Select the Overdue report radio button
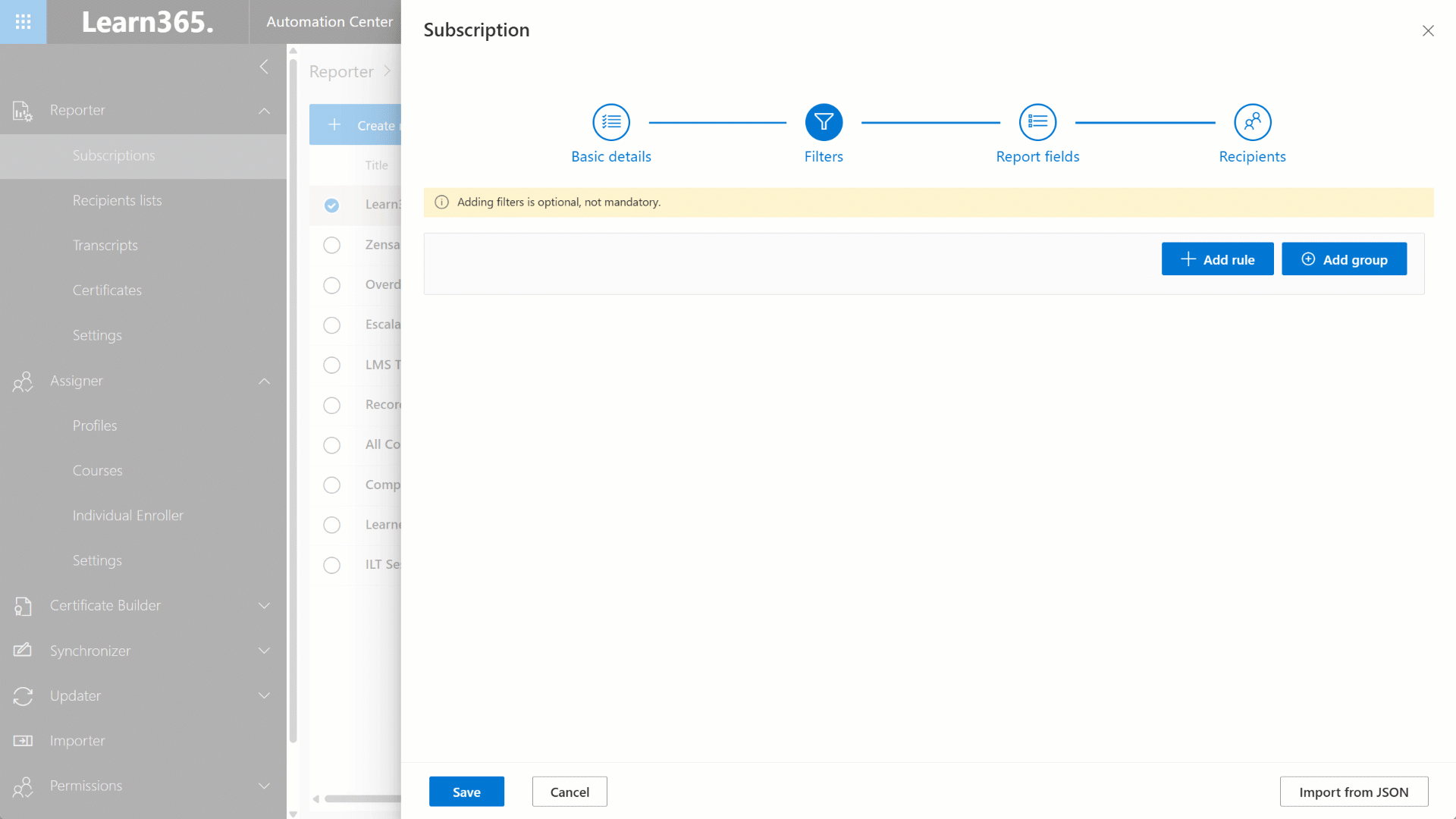The width and height of the screenshot is (1456, 819). (x=331, y=285)
